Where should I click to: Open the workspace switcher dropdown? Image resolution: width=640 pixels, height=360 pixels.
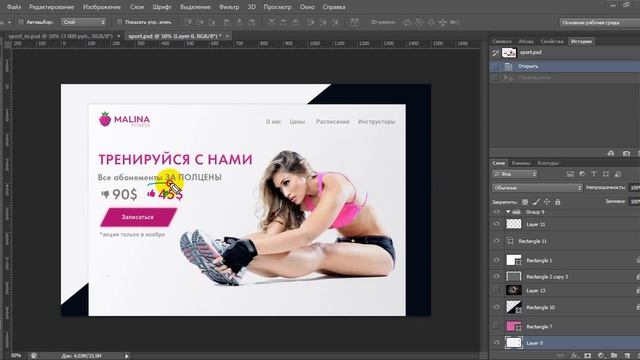599,22
